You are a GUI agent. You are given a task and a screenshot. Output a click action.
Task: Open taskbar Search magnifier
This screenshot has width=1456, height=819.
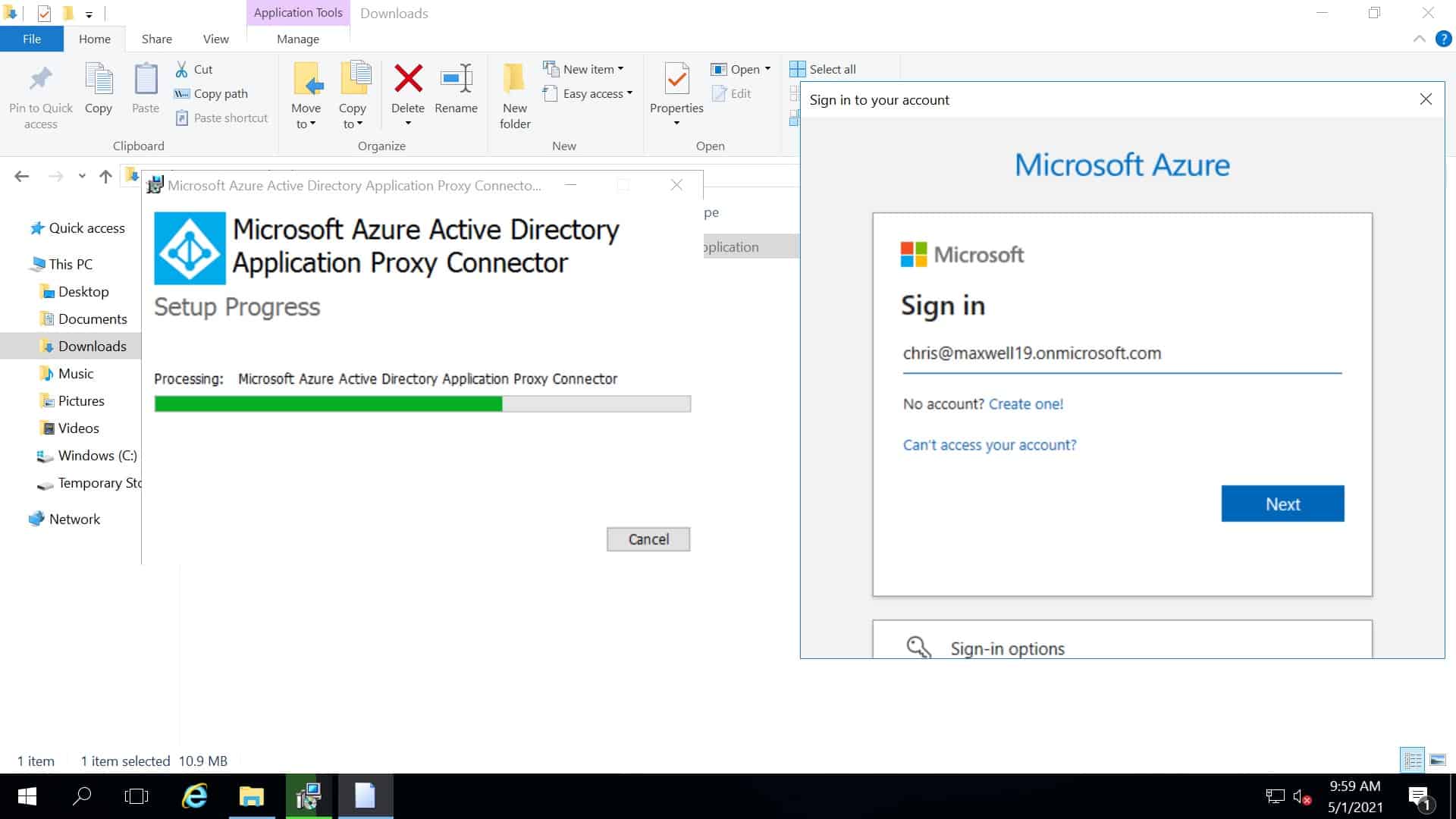click(x=82, y=796)
